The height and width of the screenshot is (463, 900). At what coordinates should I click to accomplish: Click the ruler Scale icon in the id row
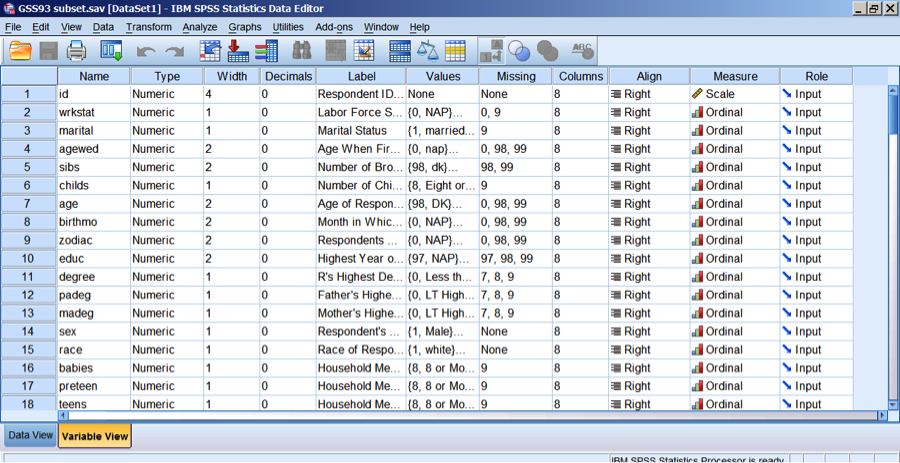coord(697,94)
